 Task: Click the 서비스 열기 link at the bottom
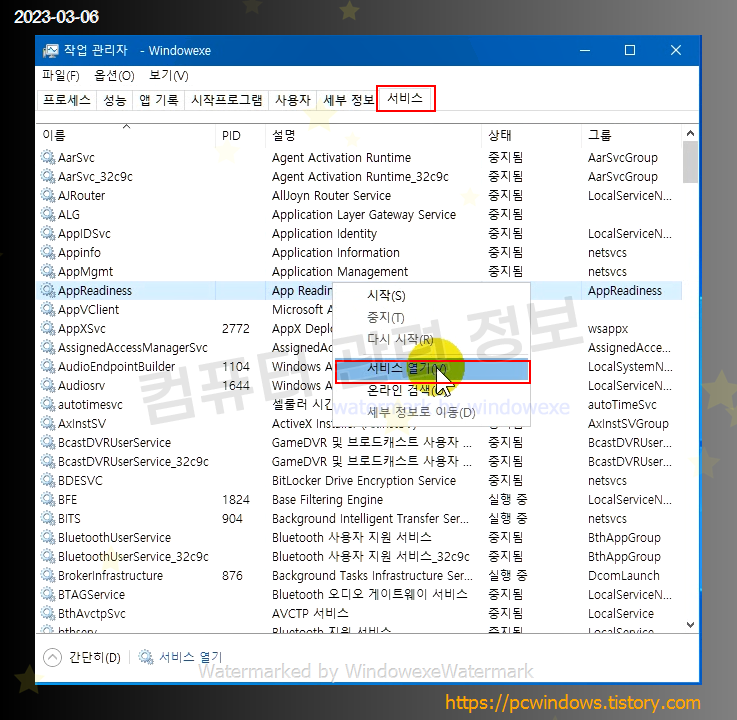tap(190, 657)
